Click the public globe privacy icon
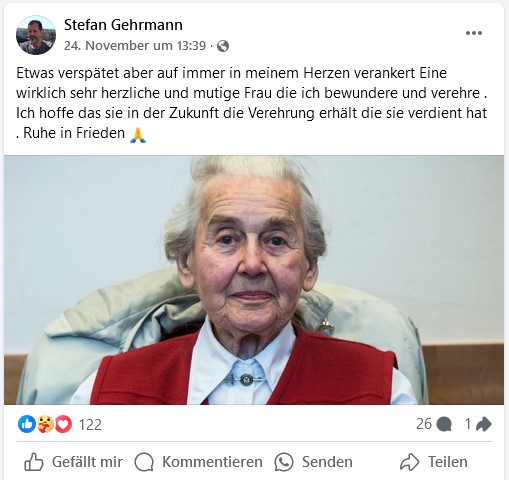This screenshot has height=480, width=509. [223, 46]
